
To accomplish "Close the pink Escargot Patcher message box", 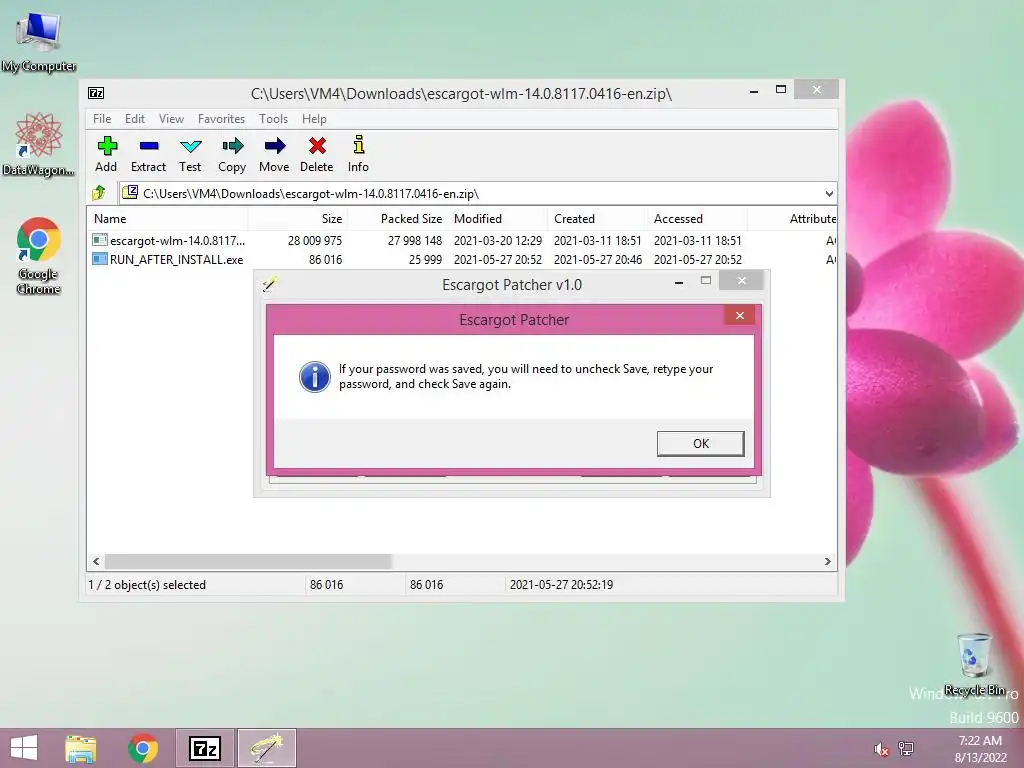I will point(739,315).
